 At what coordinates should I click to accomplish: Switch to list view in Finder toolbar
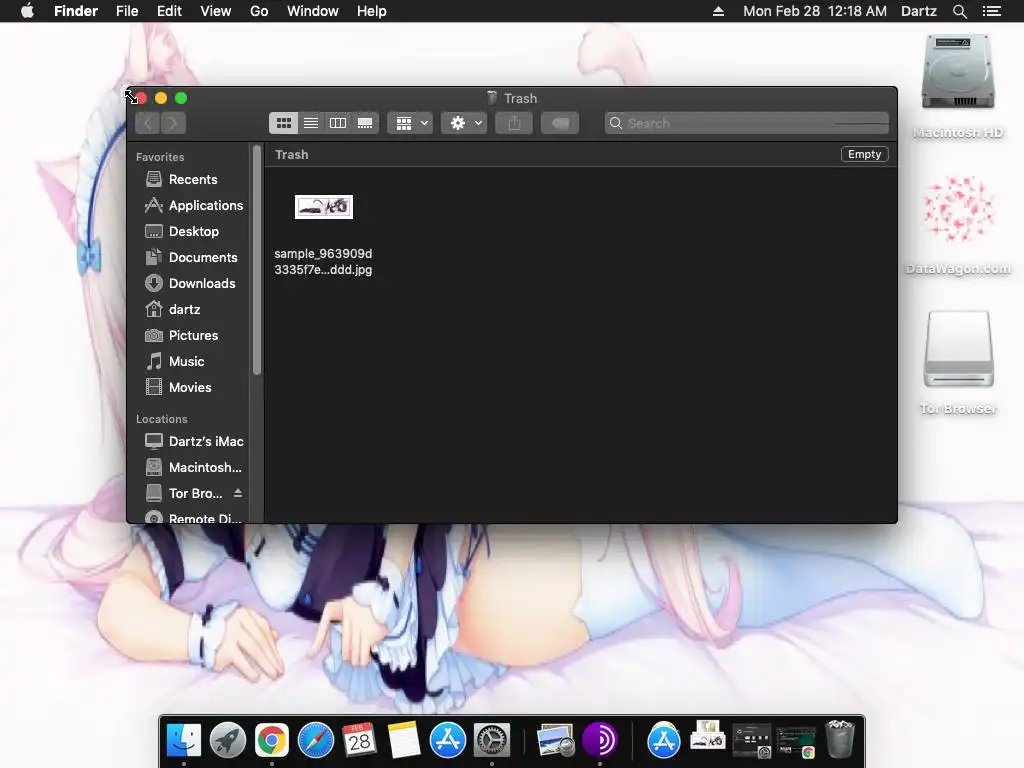[x=311, y=123]
